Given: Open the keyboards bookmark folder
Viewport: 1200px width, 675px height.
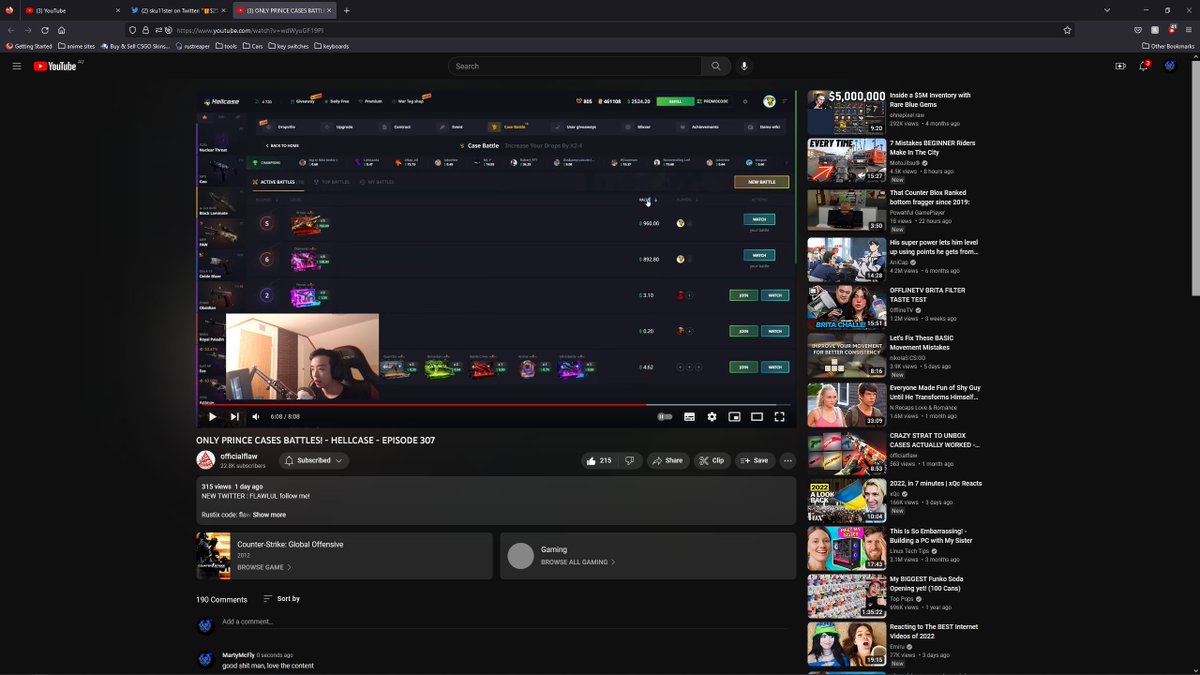Looking at the screenshot, I should click(x=332, y=46).
